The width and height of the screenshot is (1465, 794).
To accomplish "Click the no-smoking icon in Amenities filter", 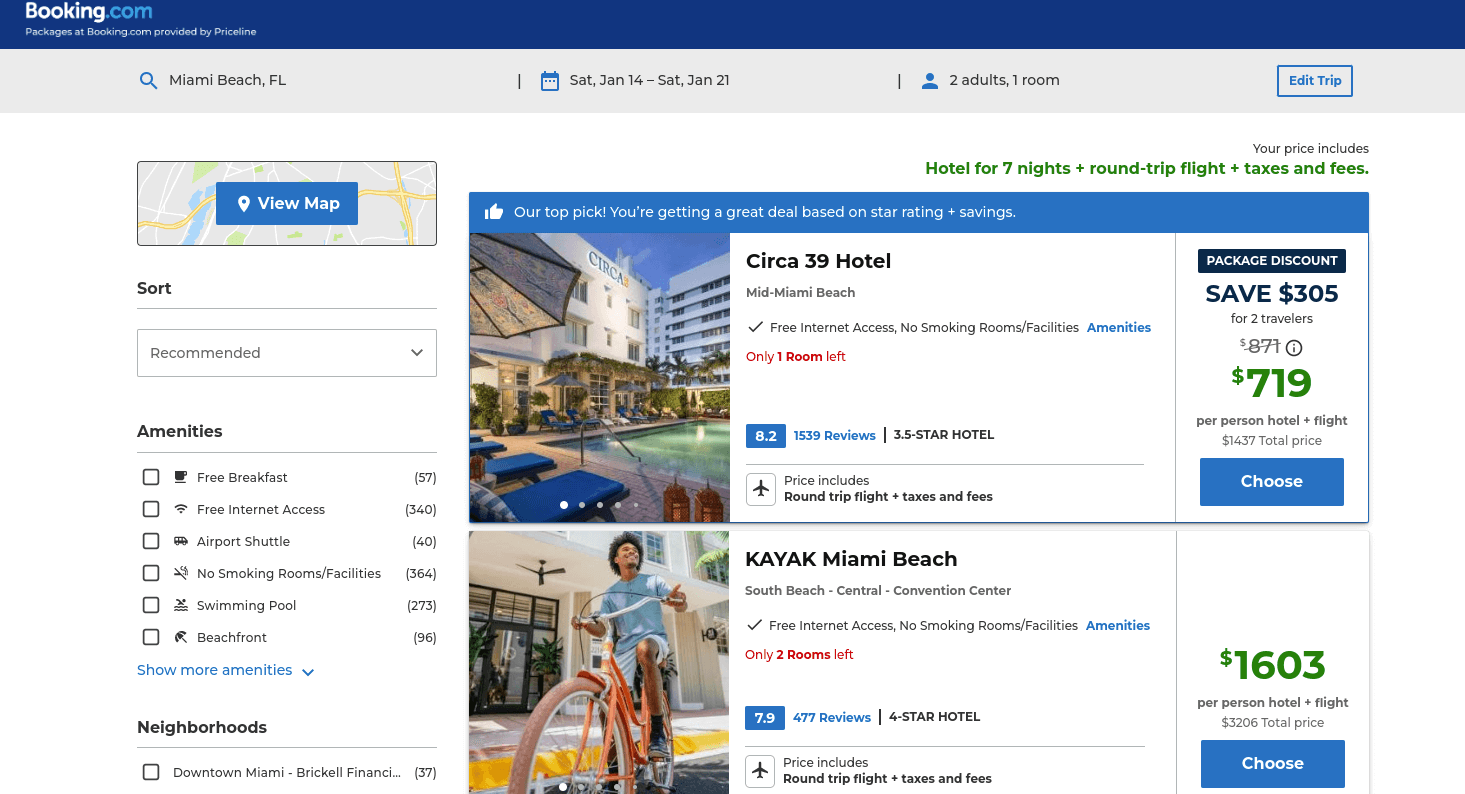I will (x=181, y=574).
